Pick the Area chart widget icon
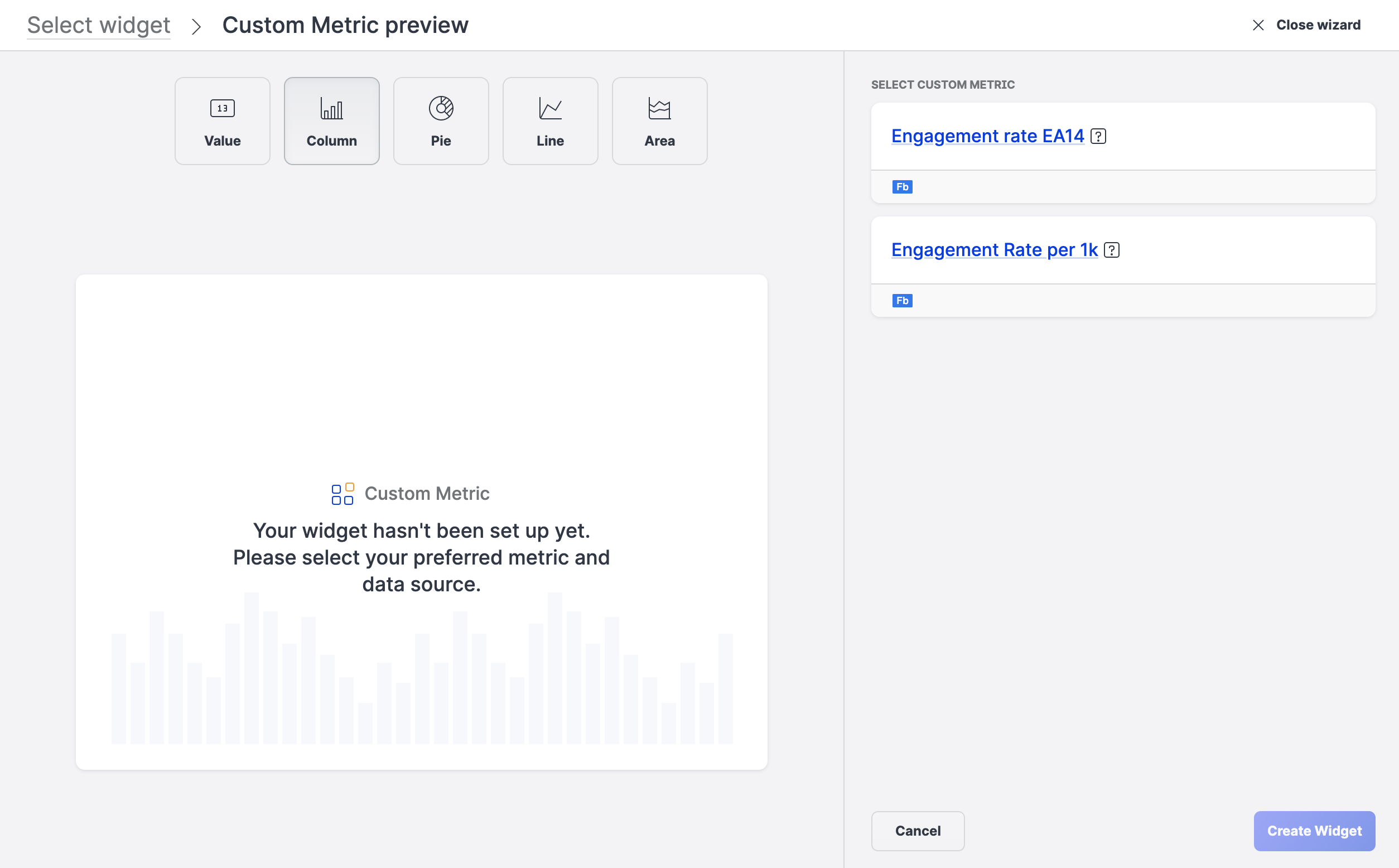 658,108
